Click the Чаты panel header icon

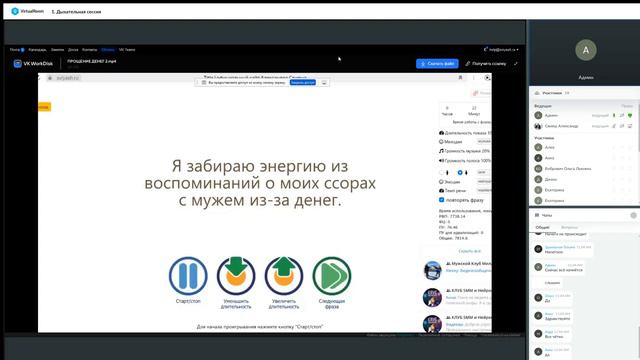(537, 215)
